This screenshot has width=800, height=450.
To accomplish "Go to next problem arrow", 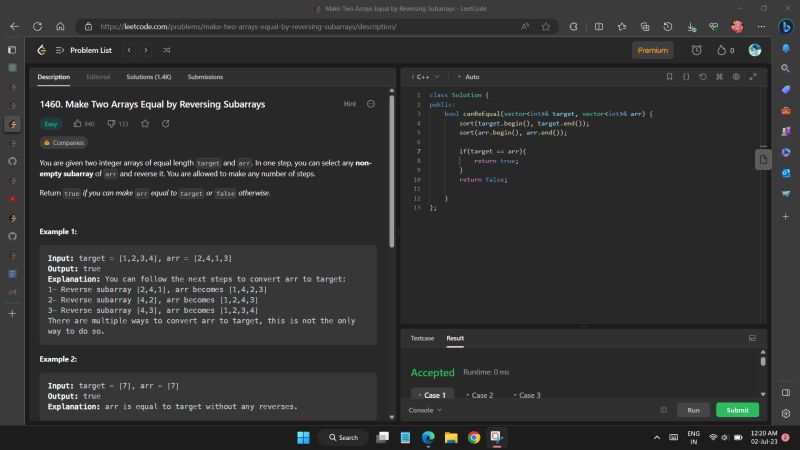I will click(x=146, y=50).
